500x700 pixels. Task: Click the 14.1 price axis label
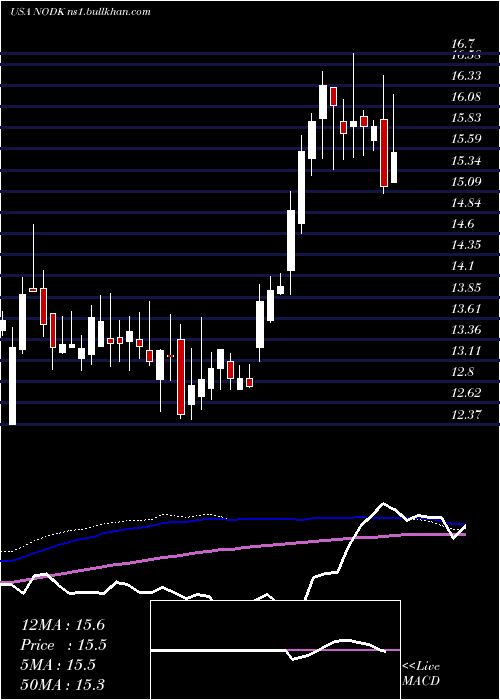pos(462,266)
